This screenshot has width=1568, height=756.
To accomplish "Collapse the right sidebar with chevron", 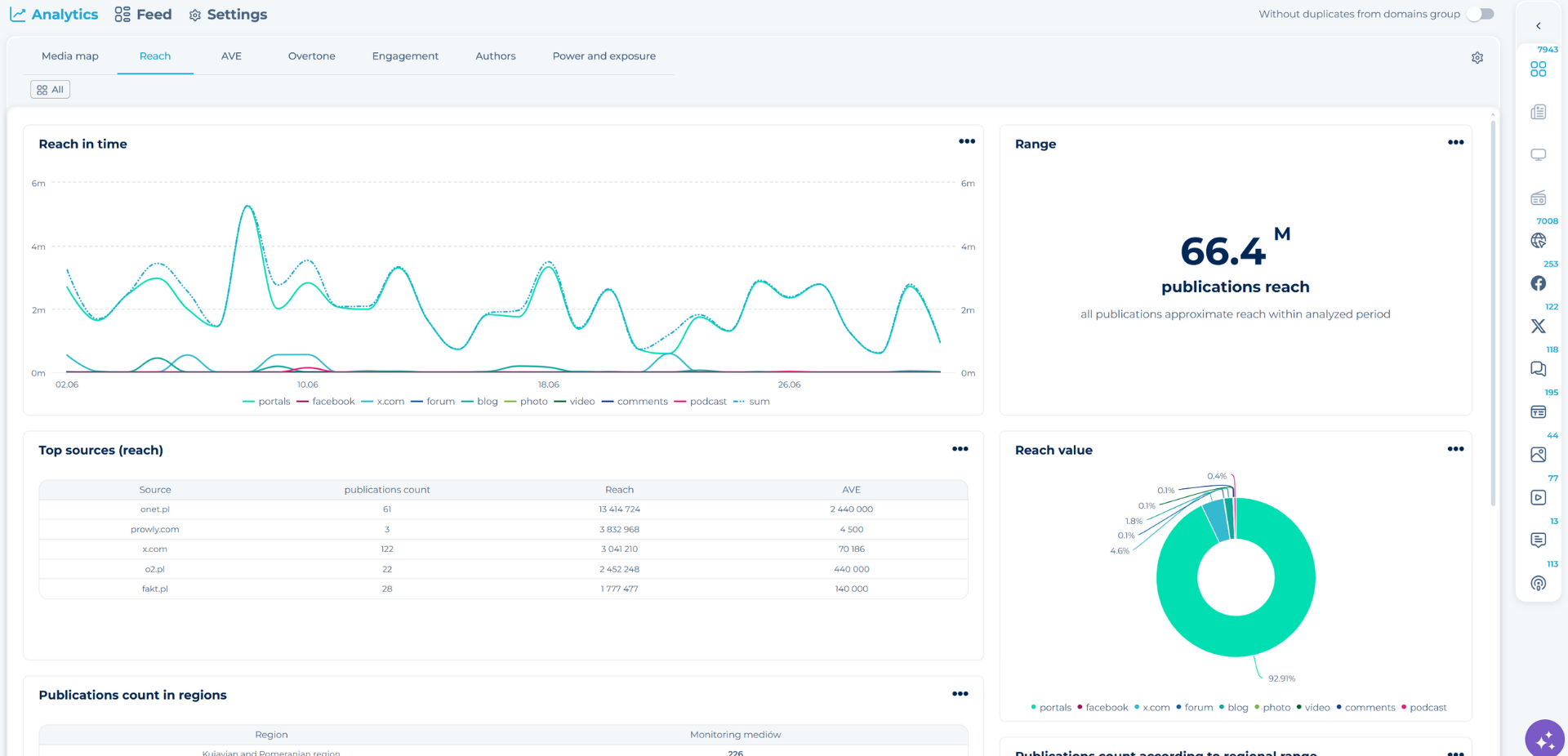I will pos(1538,26).
